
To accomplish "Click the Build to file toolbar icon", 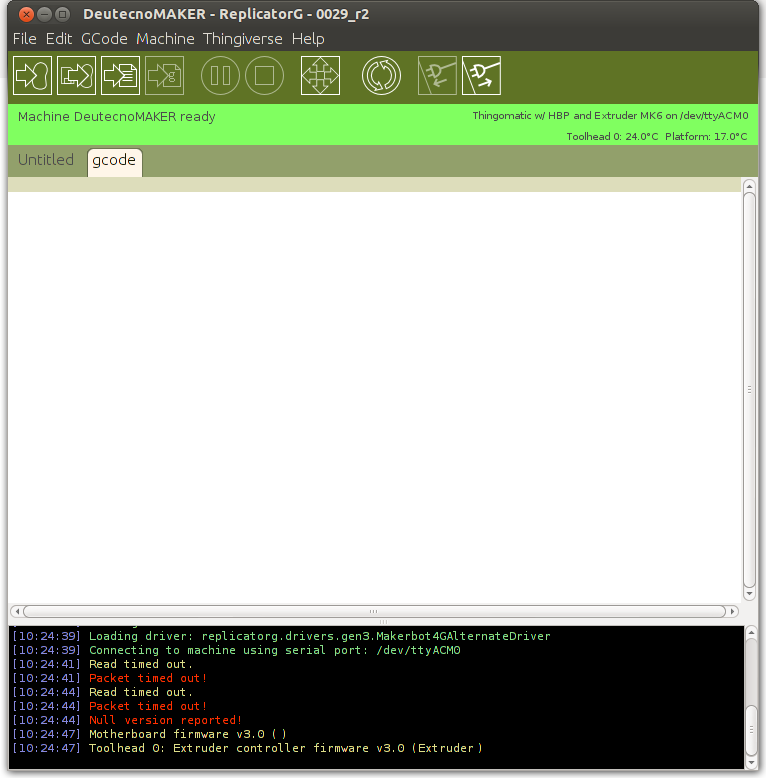I will [76, 76].
